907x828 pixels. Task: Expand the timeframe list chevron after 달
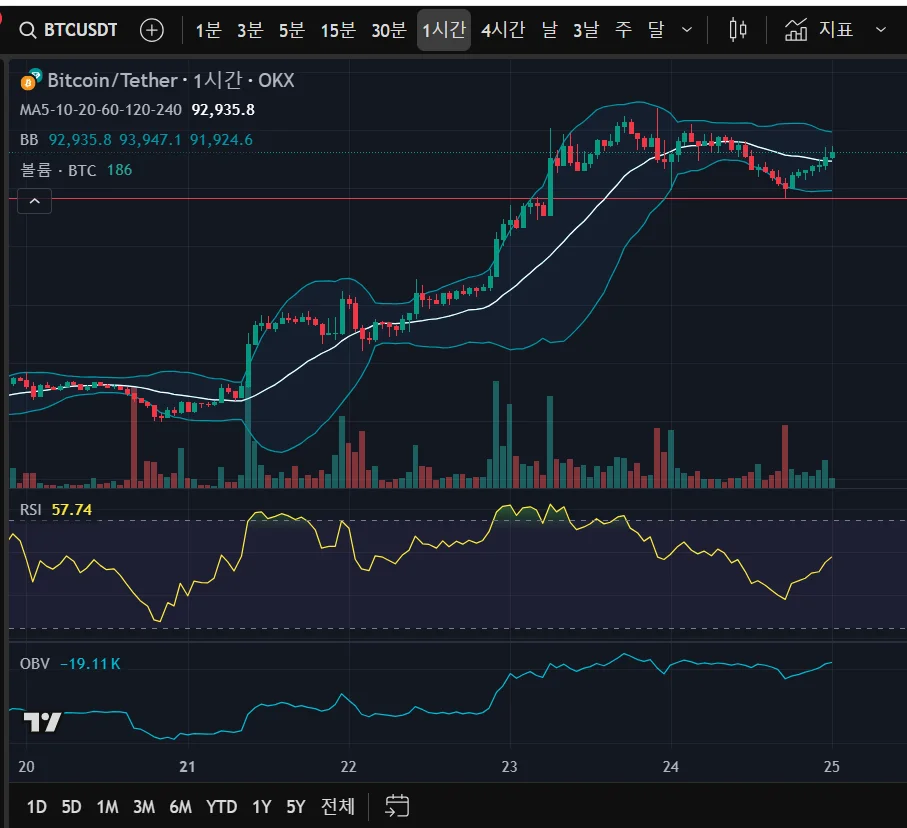[687, 30]
